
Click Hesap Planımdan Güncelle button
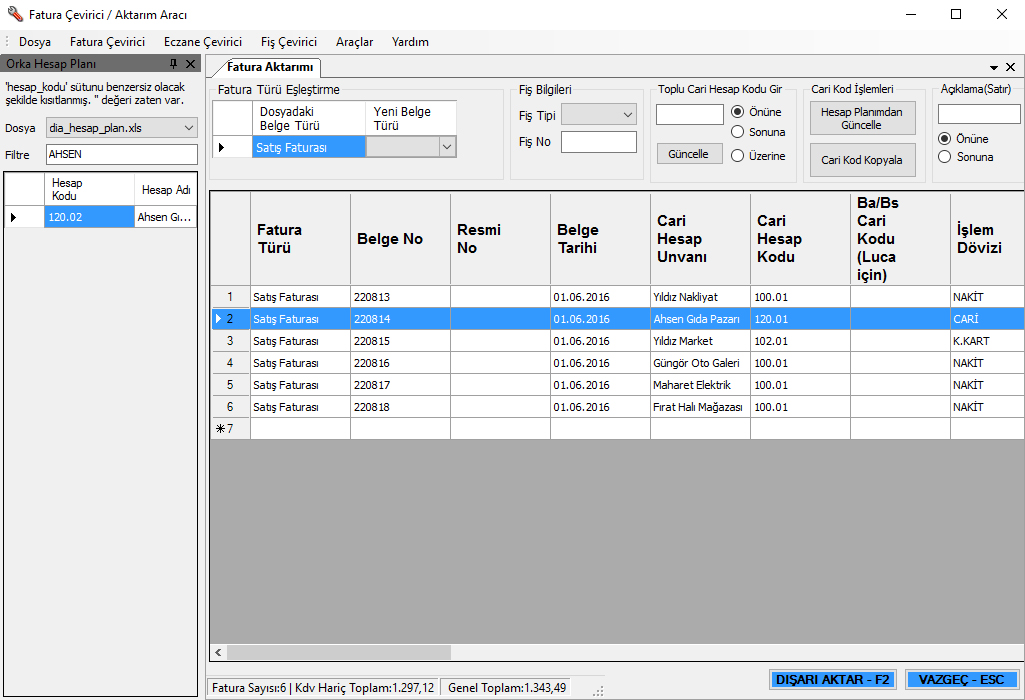coord(862,118)
